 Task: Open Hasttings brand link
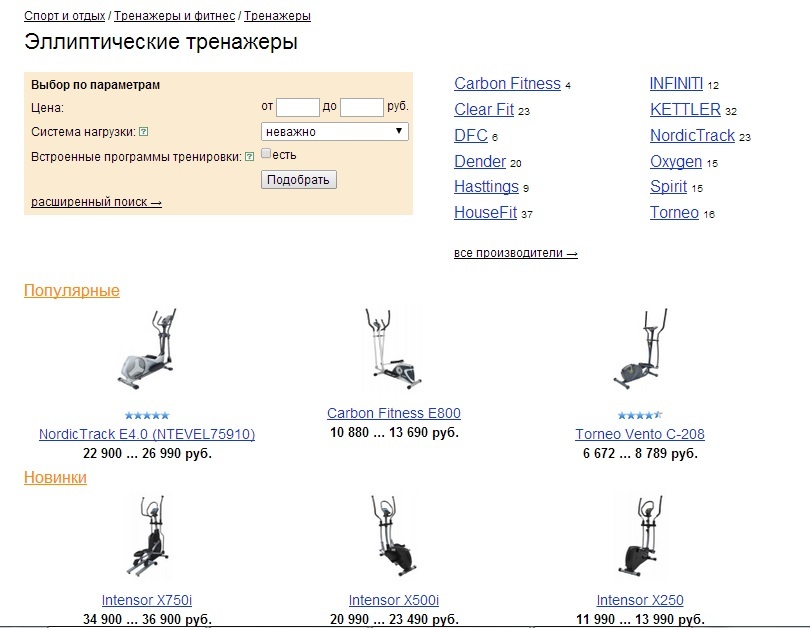tap(486, 186)
